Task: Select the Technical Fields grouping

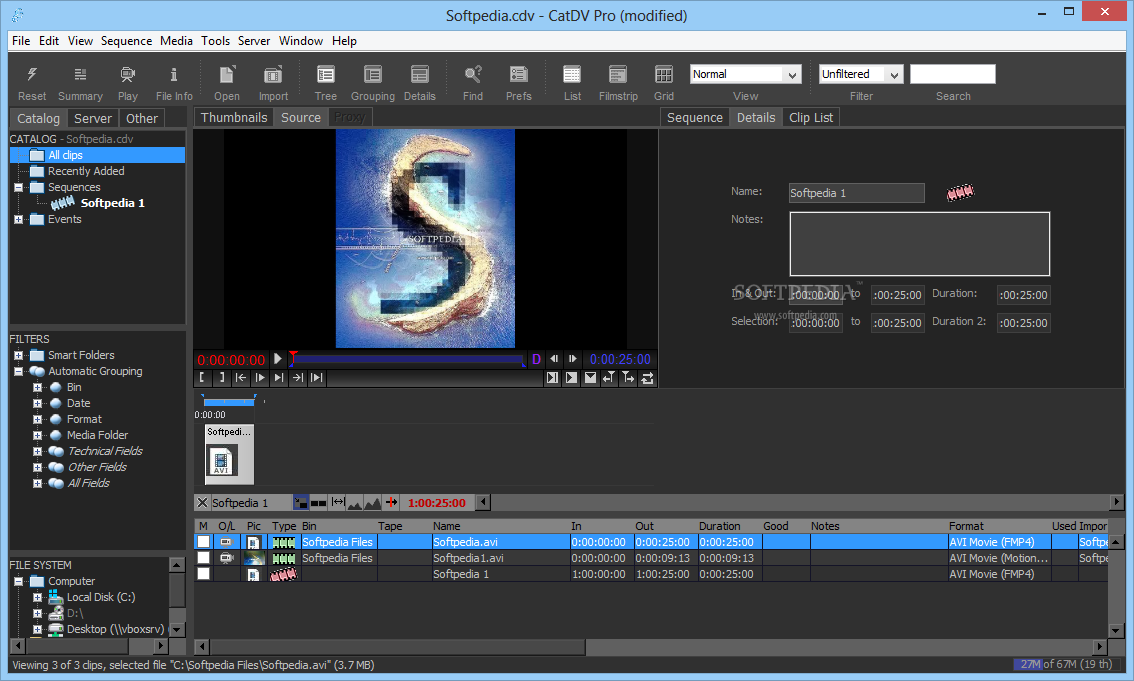Action: pyautogui.click(x=105, y=451)
